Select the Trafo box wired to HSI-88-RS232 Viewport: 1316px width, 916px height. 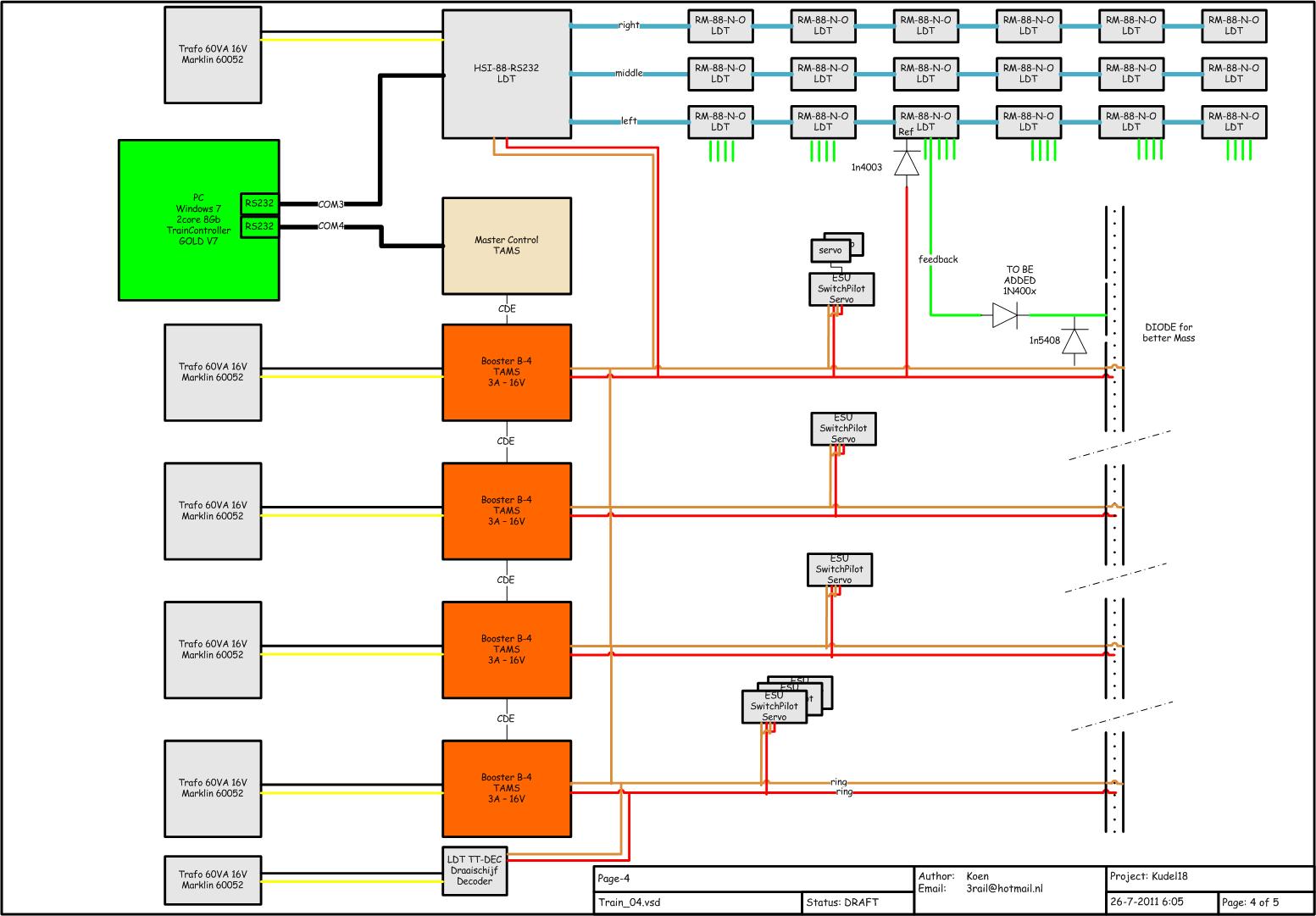(x=212, y=55)
